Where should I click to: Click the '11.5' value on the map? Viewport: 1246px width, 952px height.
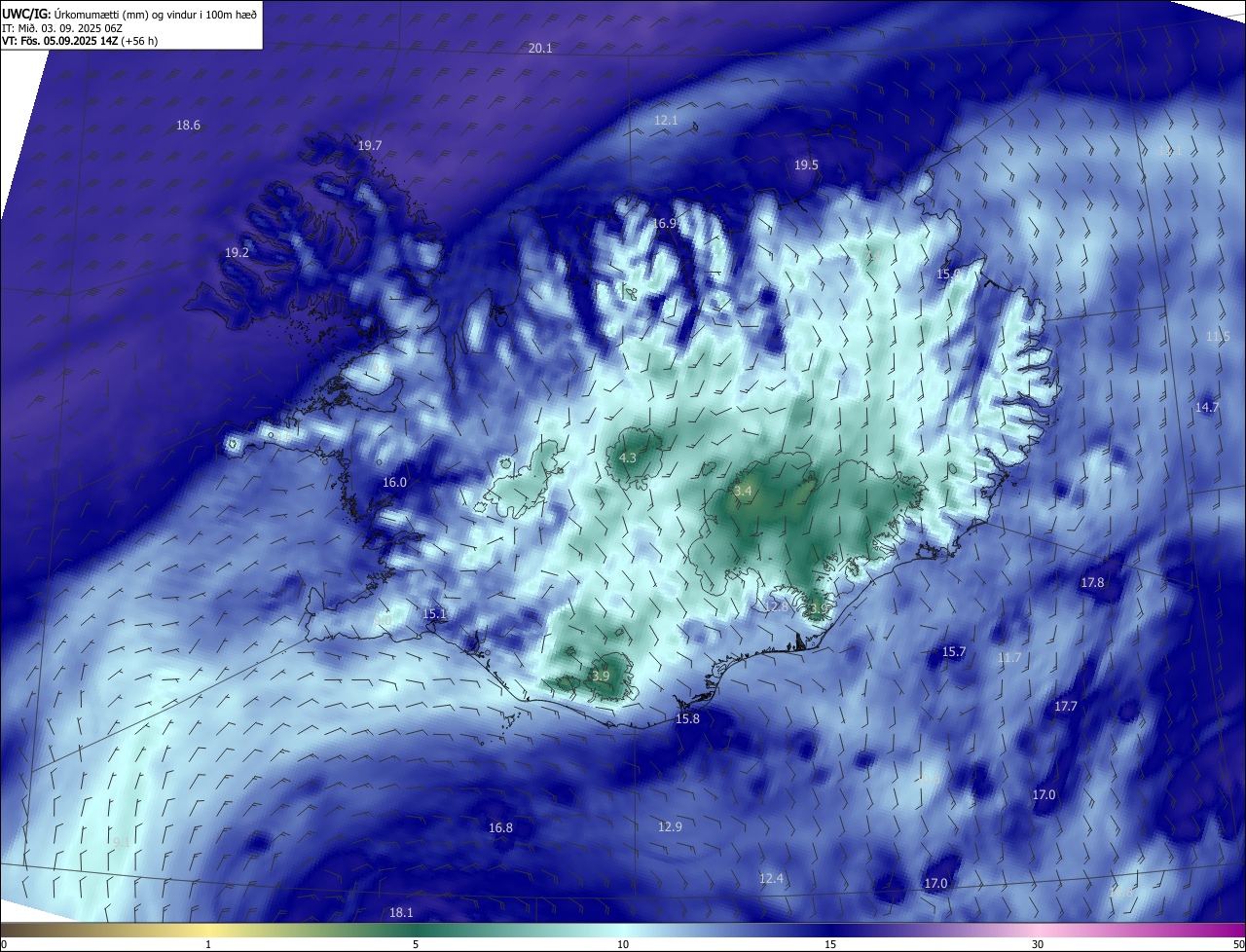click(x=1218, y=337)
